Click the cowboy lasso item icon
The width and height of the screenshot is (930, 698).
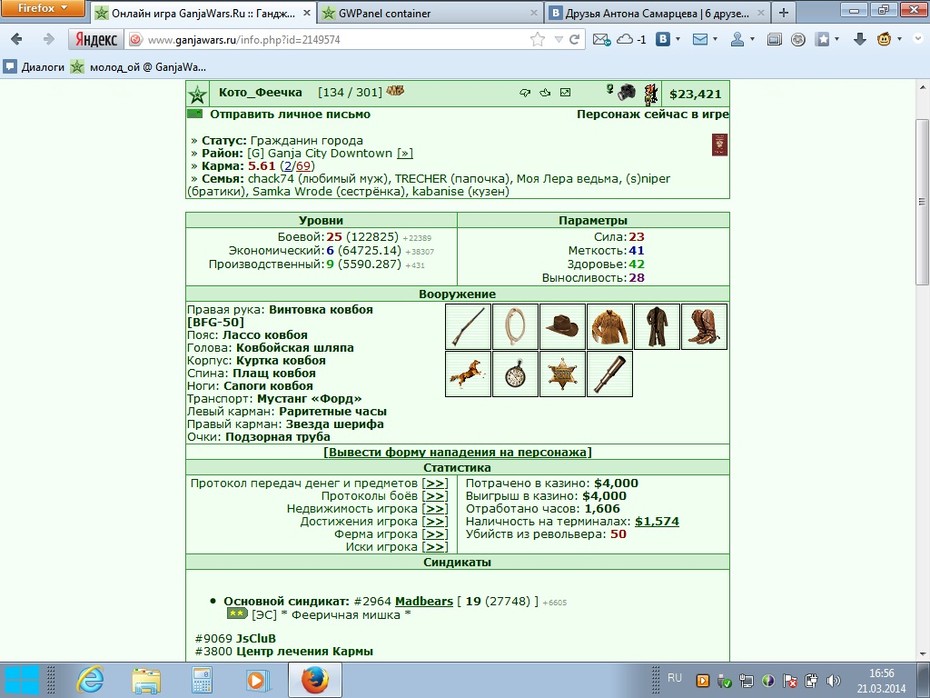(x=515, y=327)
